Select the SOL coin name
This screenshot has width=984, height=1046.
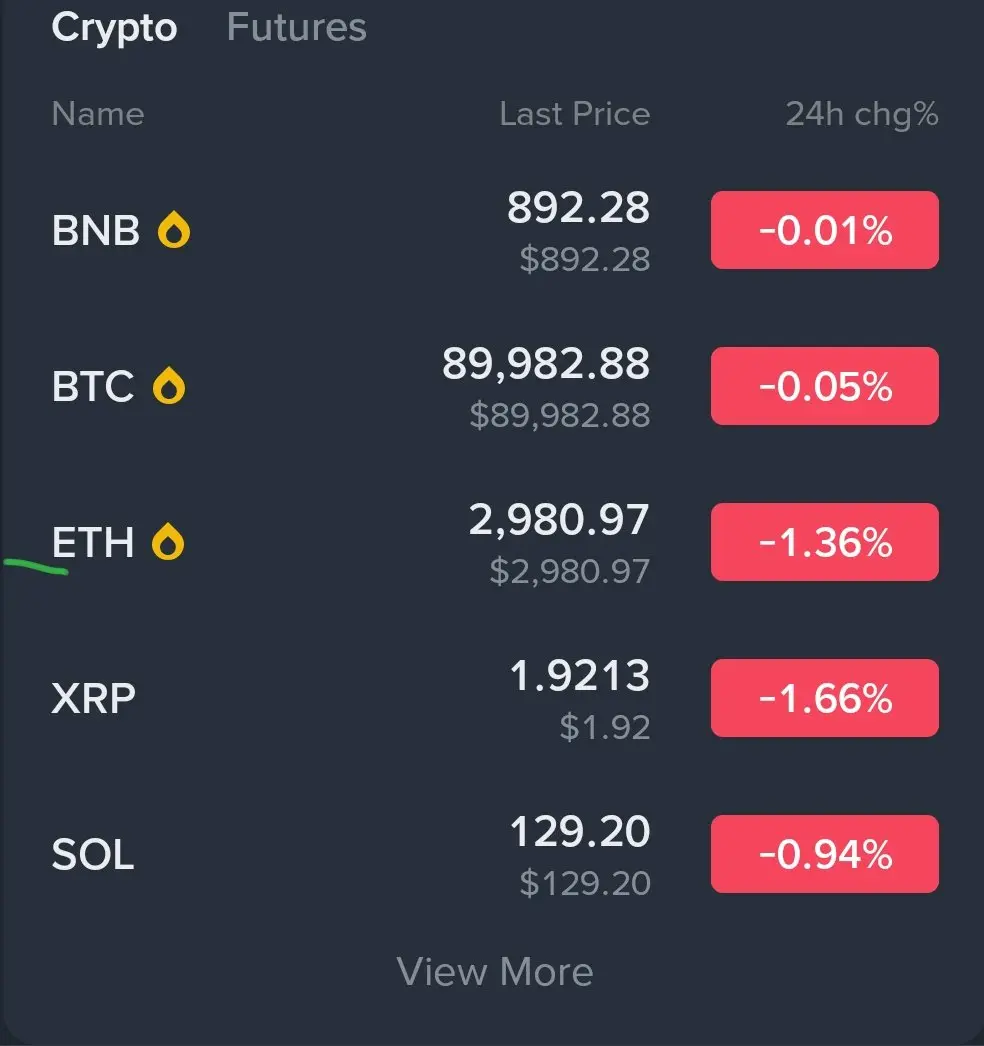tap(93, 855)
